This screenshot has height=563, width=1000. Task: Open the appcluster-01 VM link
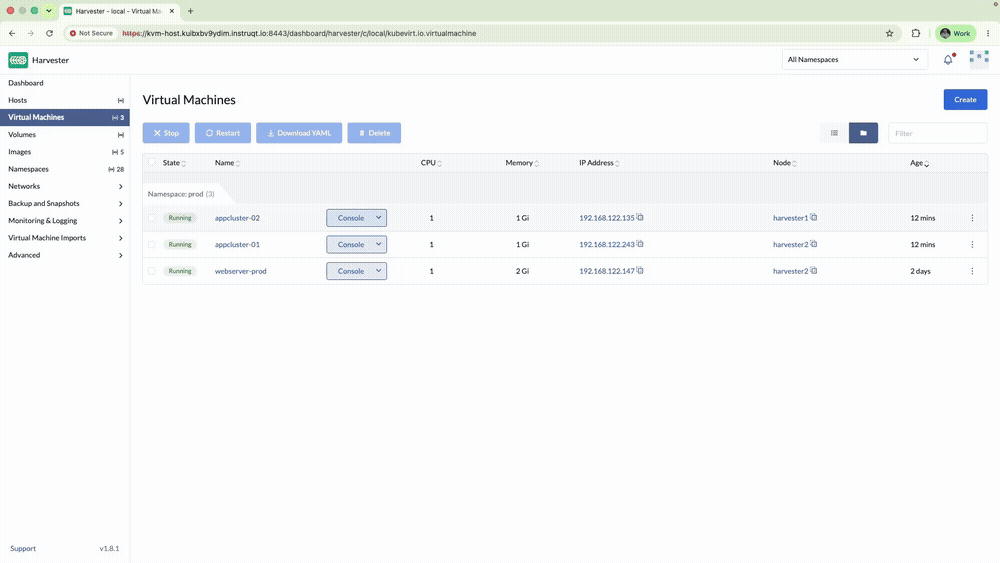point(237,245)
